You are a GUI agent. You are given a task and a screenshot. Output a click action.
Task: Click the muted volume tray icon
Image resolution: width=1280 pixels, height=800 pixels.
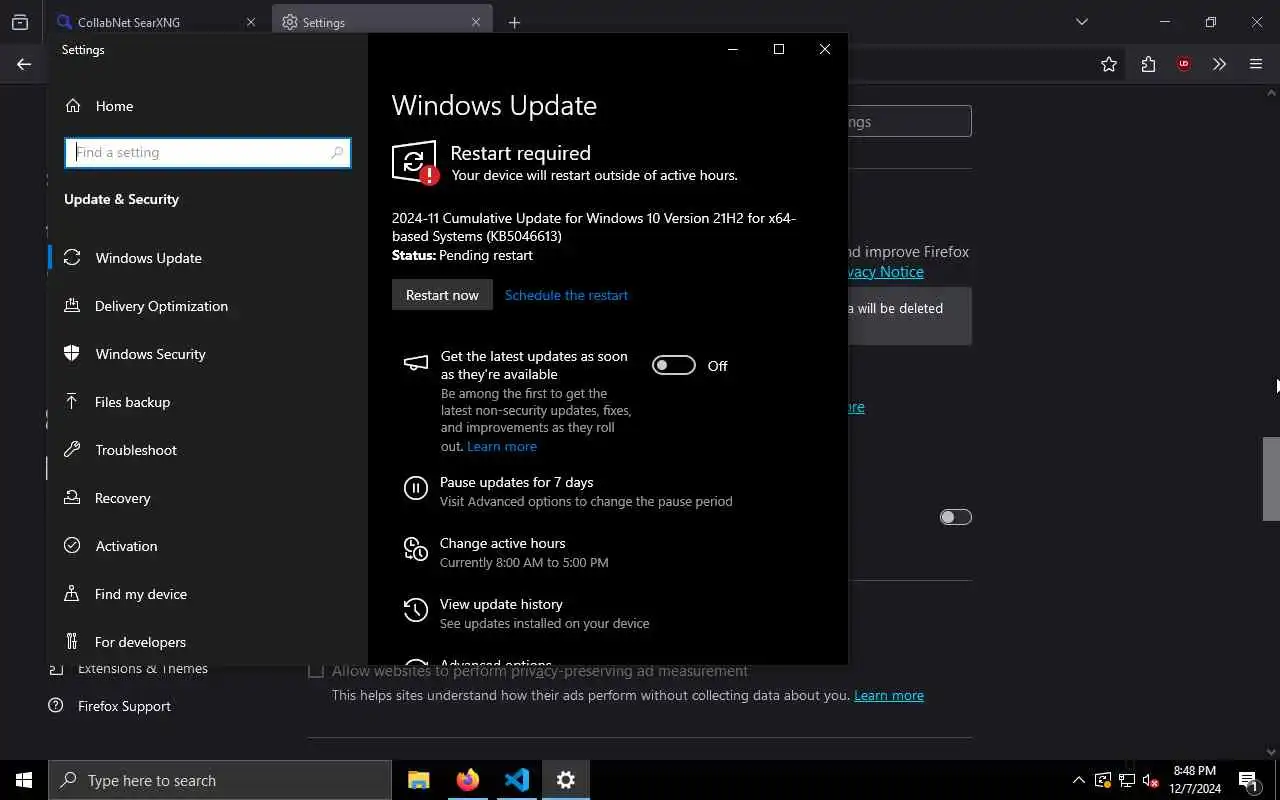coord(1151,780)
